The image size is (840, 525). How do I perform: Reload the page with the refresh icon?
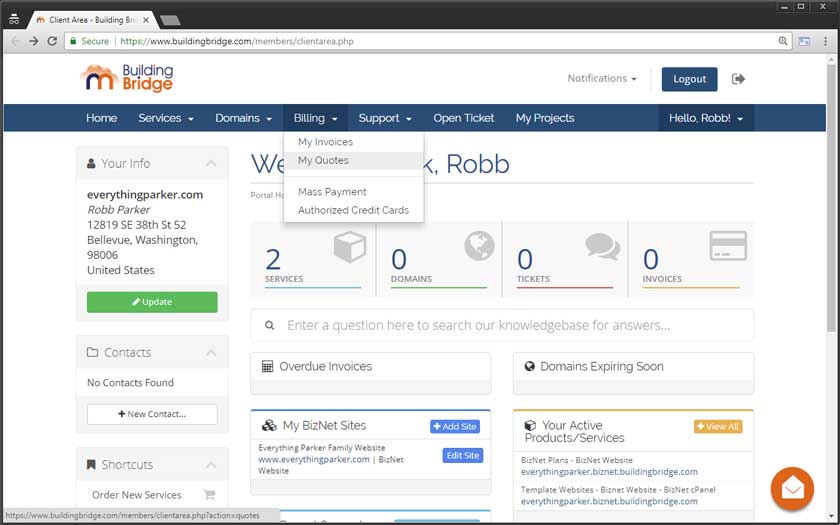[x=52, y=41]
